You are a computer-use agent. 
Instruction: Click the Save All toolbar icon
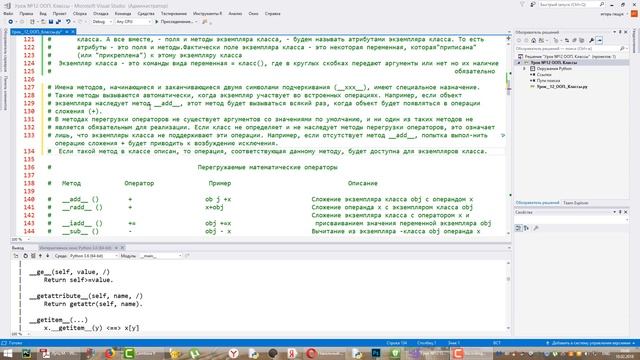click(58, 22)
